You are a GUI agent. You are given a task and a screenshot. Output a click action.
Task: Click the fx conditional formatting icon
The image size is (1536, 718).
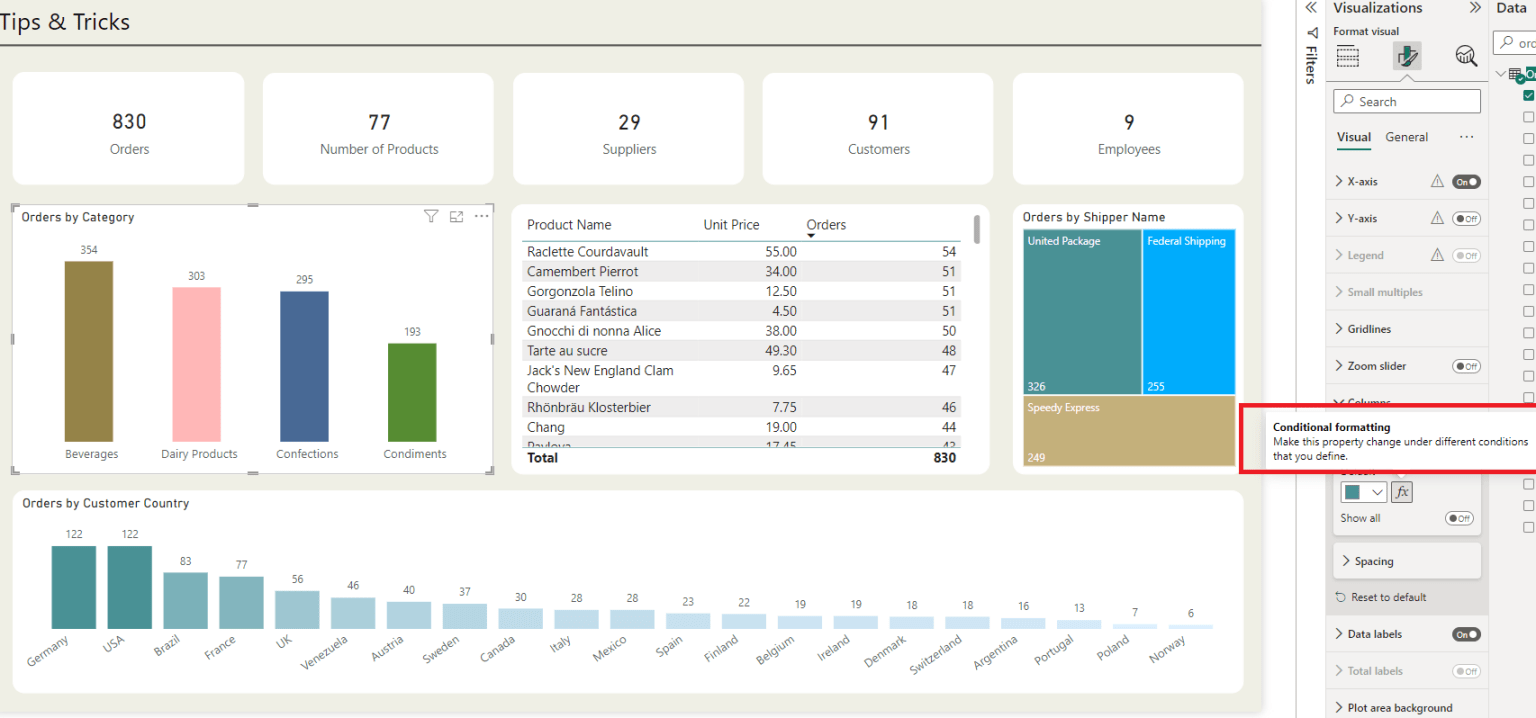click(x=1401, y=491)
